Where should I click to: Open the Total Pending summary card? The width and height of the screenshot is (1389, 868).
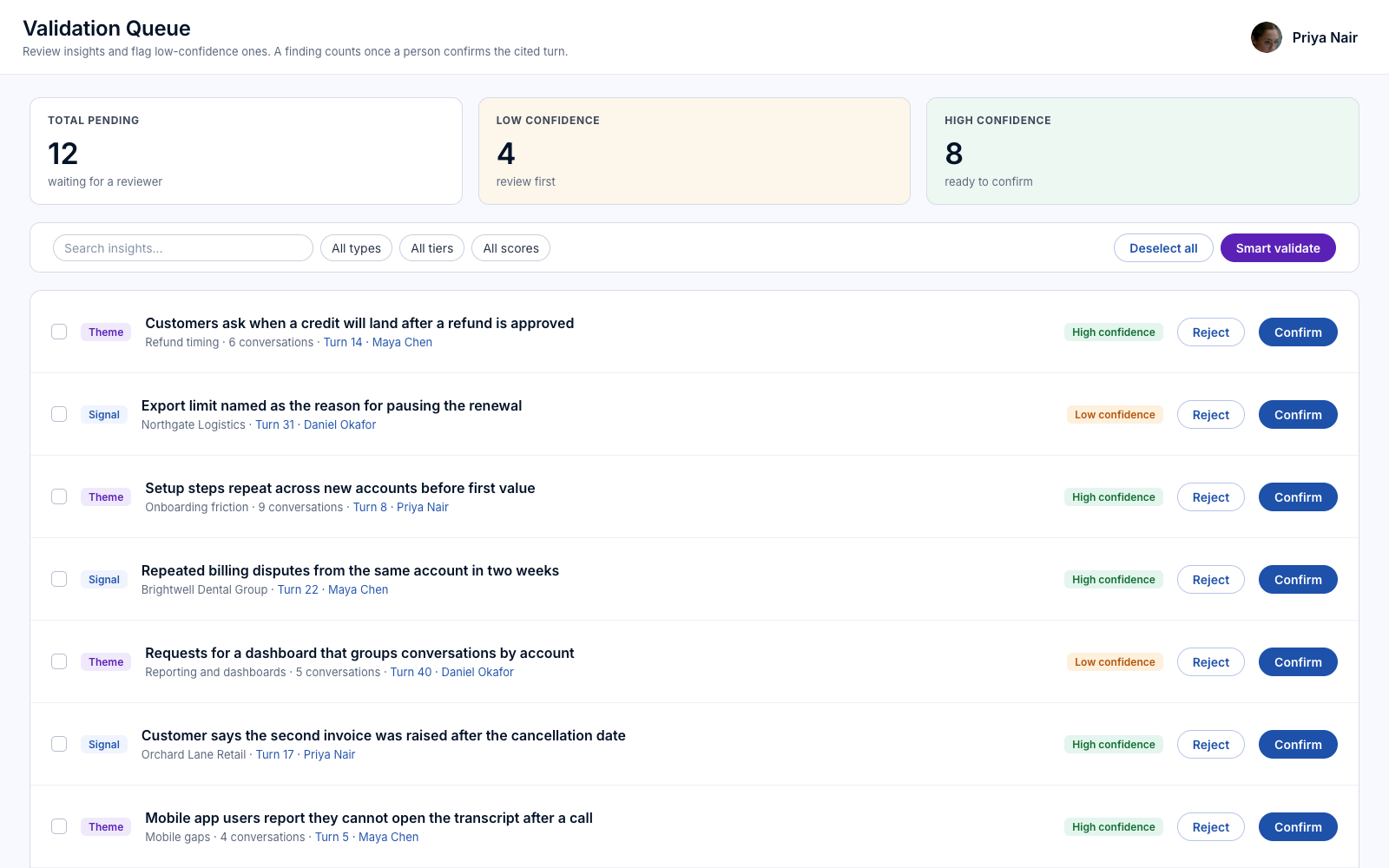[x=246, y=151]
